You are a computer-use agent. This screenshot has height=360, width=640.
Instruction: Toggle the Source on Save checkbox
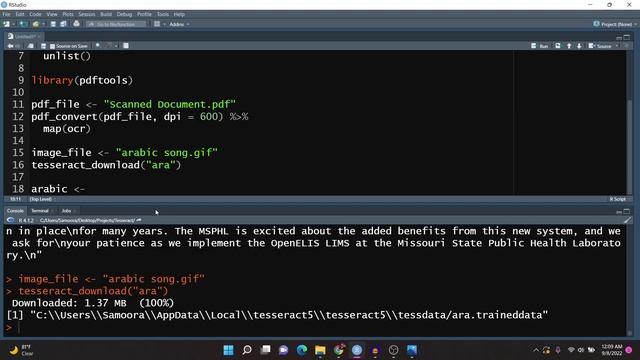click(52, 46)
